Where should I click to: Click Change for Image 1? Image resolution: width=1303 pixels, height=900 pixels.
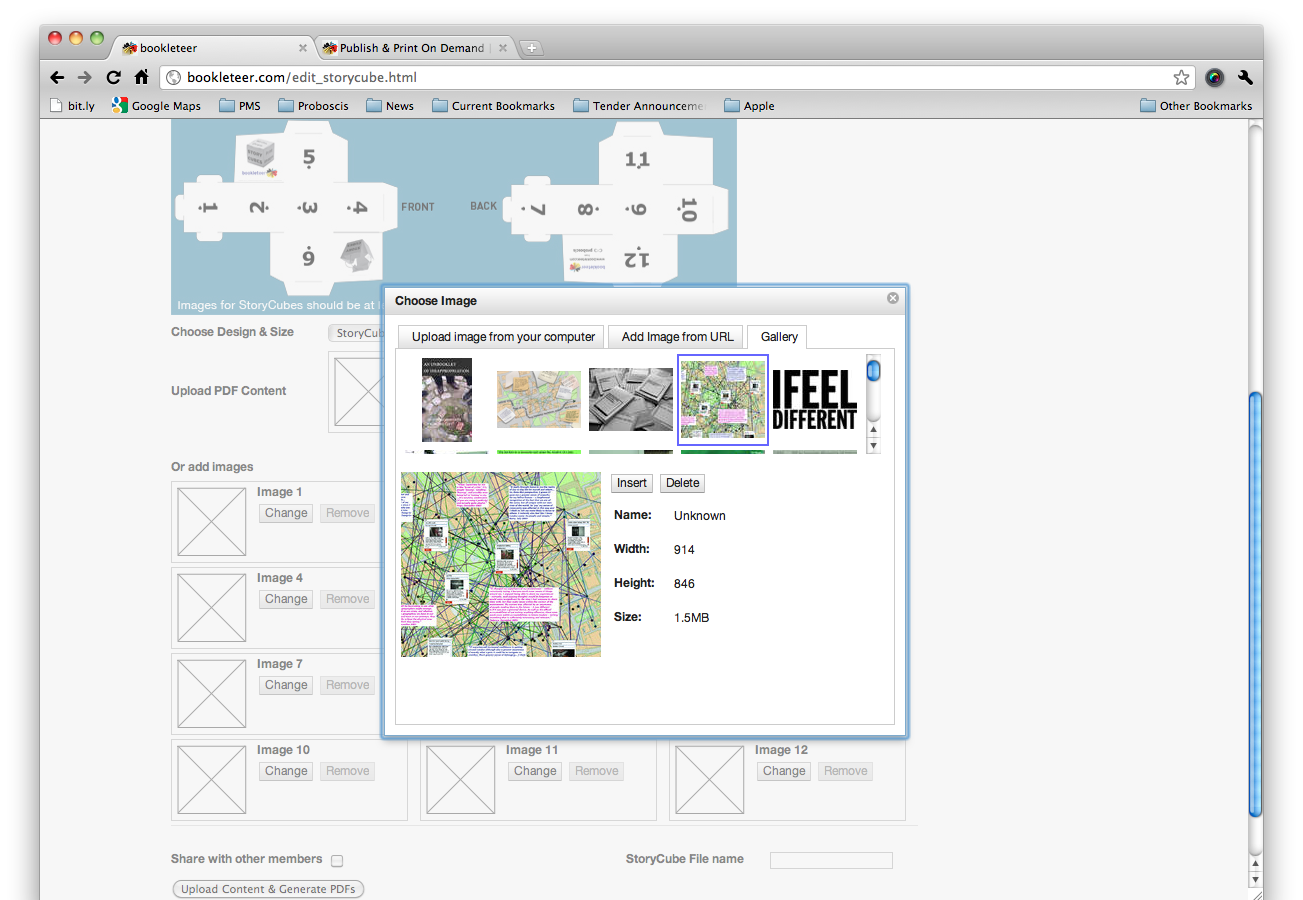(x=286, y=513)
